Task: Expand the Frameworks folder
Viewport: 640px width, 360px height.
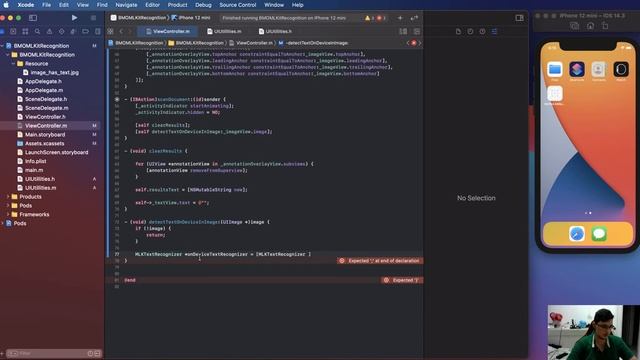Action: 8,214
